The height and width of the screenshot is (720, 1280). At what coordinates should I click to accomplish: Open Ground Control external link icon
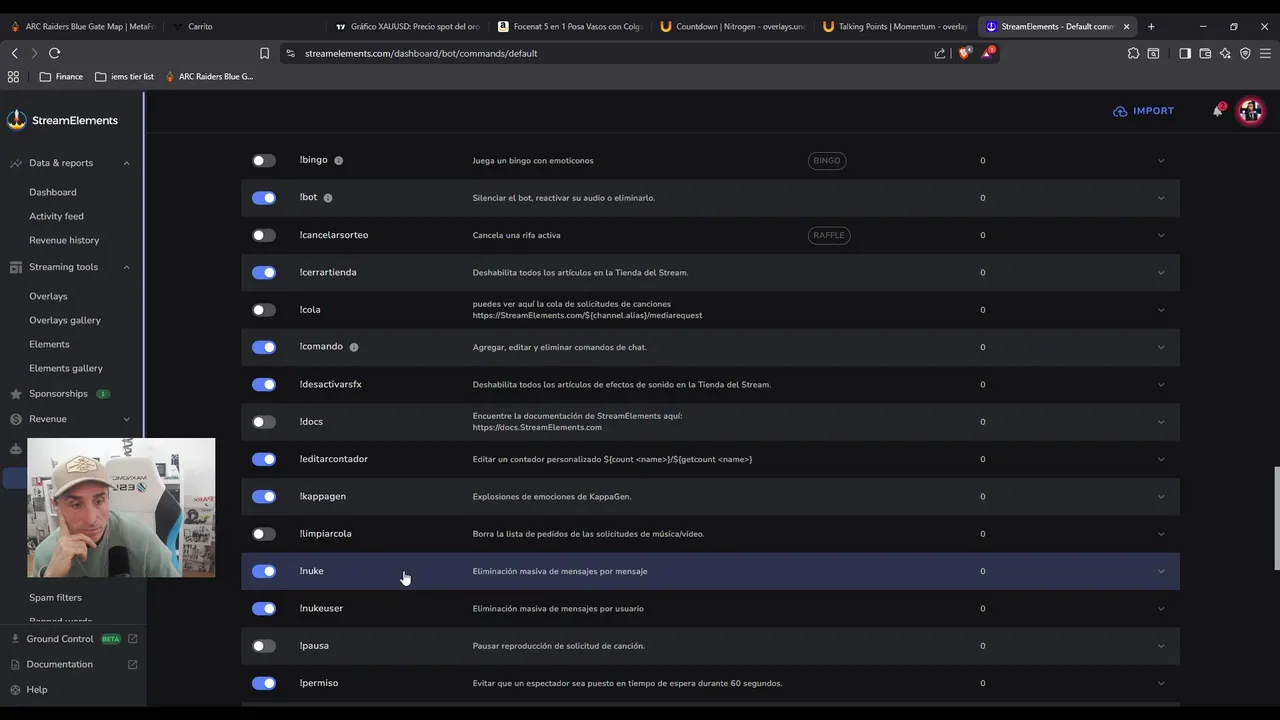[133, 639]
